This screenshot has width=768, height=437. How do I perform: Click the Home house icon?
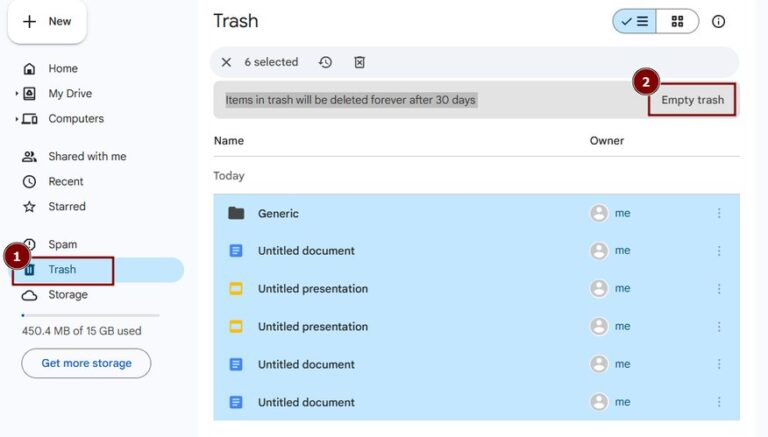[x=29, y=69]
